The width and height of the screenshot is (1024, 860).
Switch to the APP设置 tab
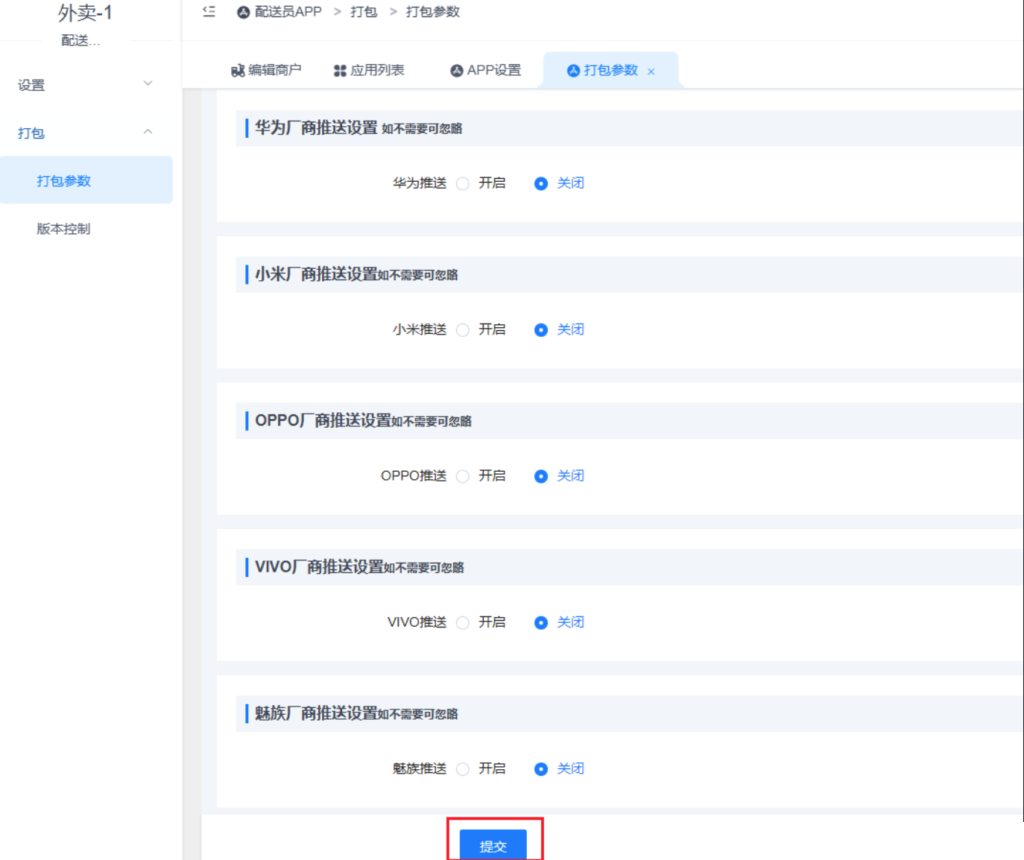pos(494,71)
